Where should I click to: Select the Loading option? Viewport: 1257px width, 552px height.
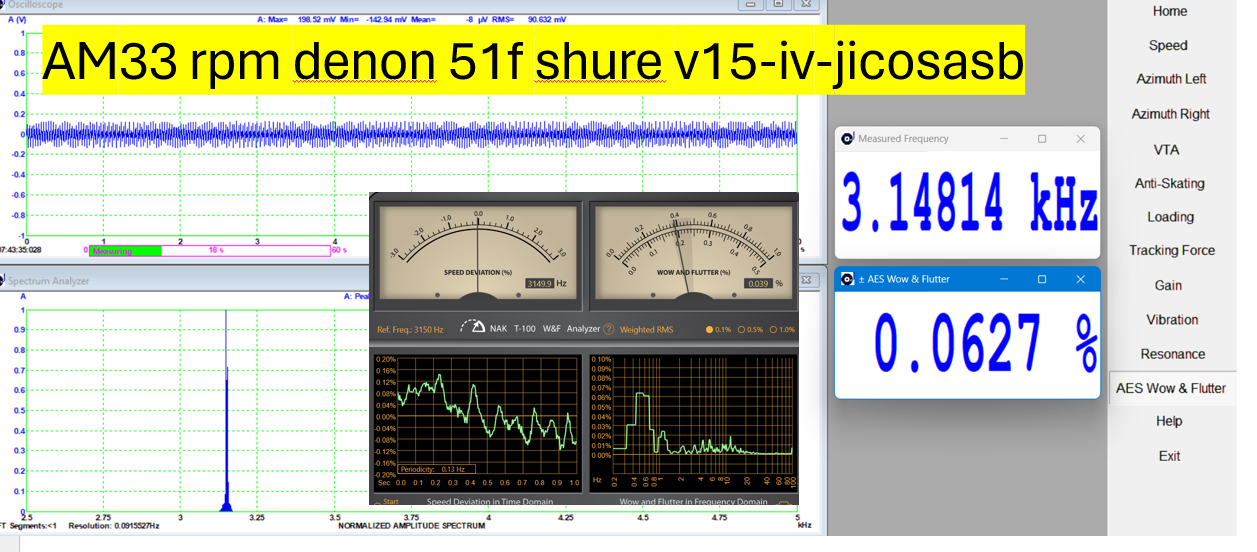pyautogui.click(x=1170, y=217)
